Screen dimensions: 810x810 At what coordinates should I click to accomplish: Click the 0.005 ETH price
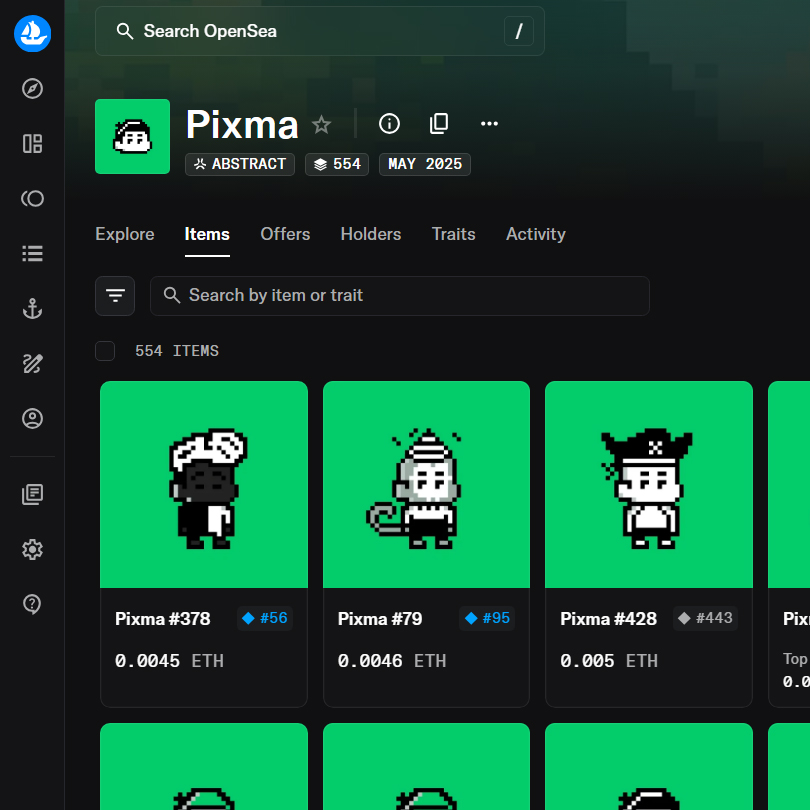609,661
